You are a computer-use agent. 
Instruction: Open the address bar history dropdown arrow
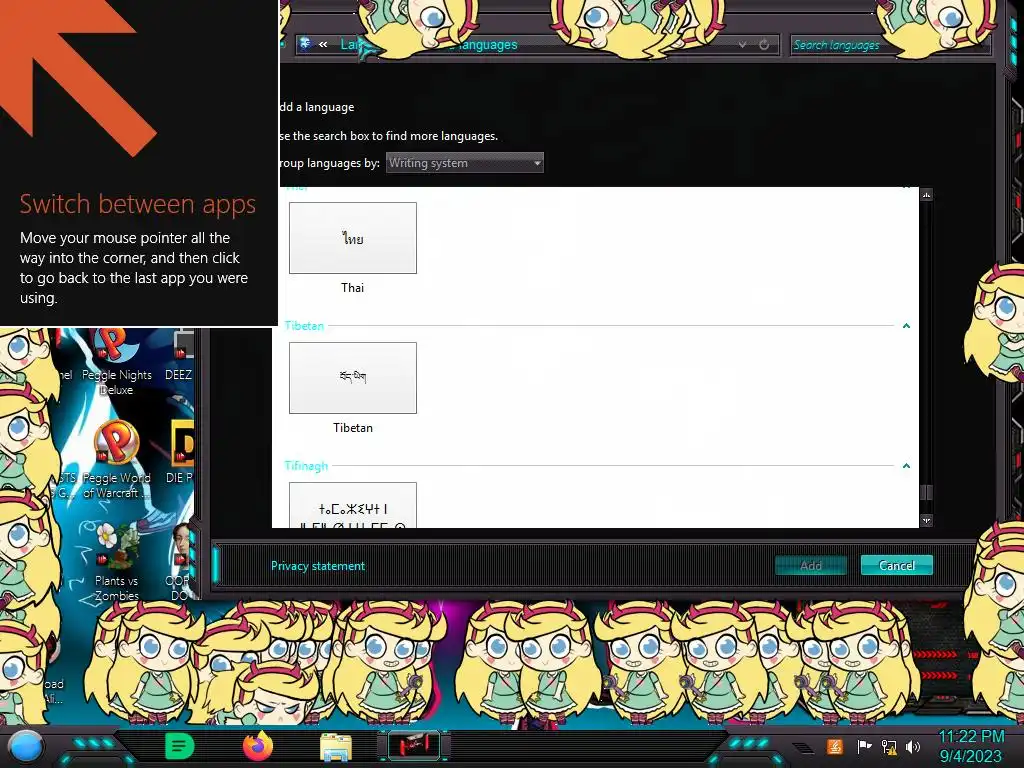click(x=743, y=45)
